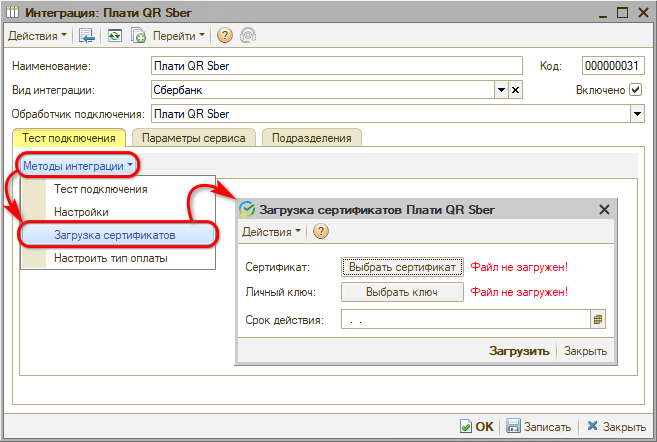
Task: Open Действия menu in certificate dialog
Action: pyautogui.click(x=271, y=232)
